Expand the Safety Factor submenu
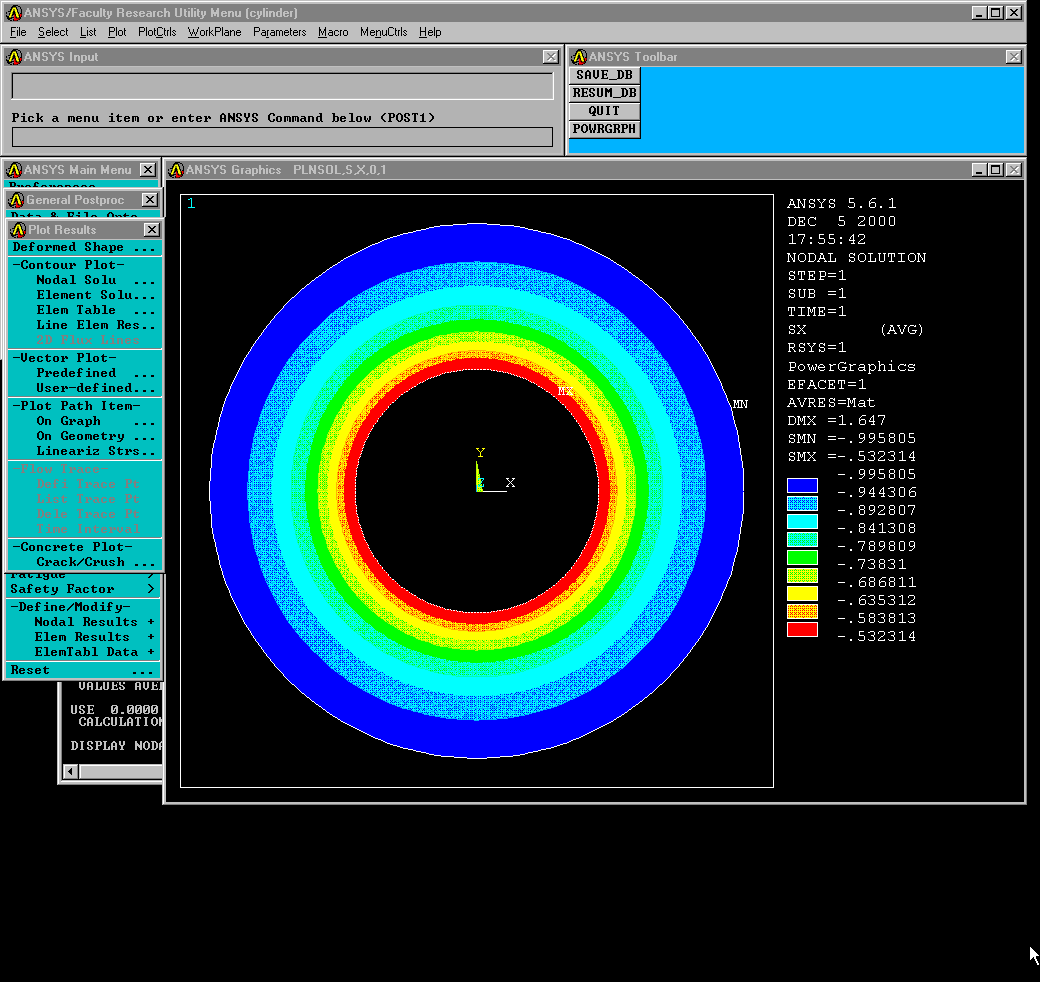Viewport: 1040px width, 982px height. coord(83,589)
